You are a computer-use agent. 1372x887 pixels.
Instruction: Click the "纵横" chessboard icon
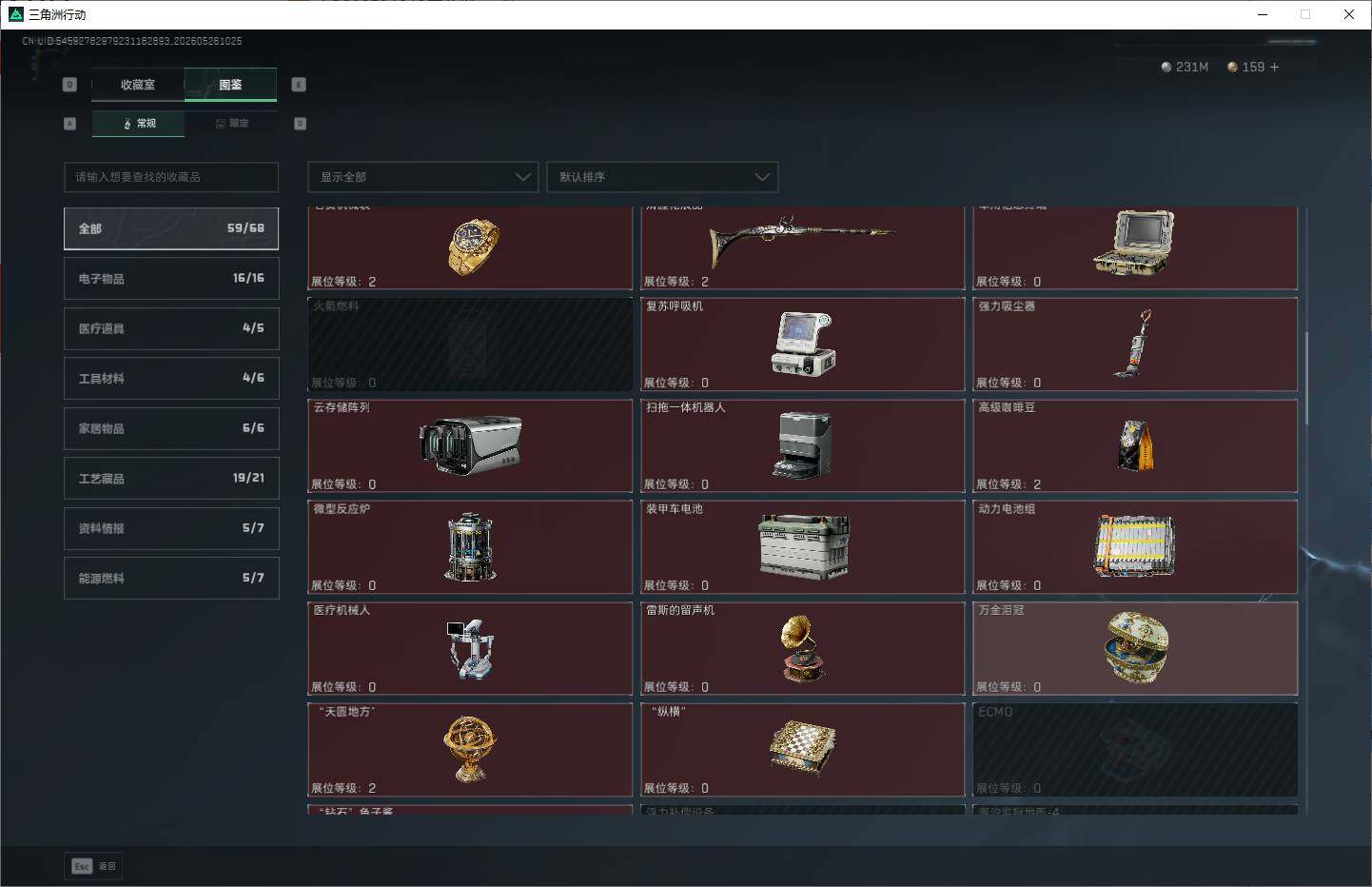click(803, 749)
